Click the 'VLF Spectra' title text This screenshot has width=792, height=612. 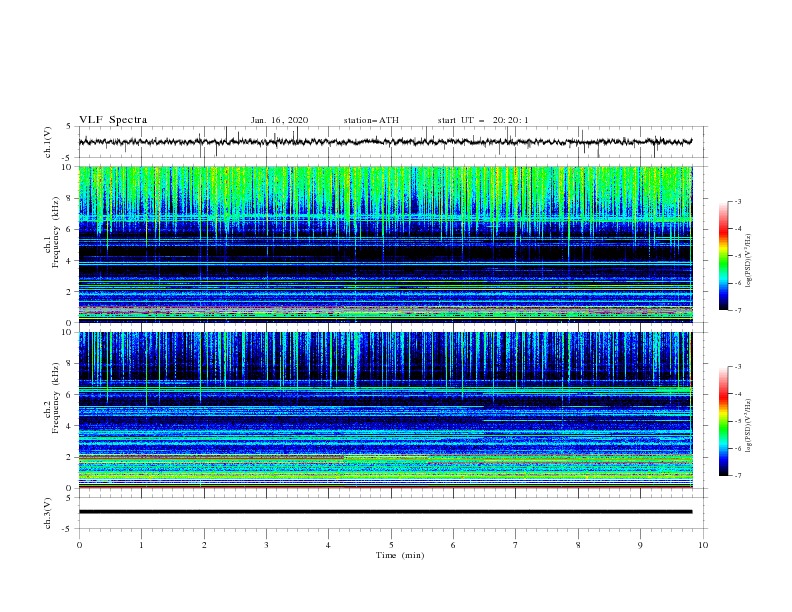113,120
